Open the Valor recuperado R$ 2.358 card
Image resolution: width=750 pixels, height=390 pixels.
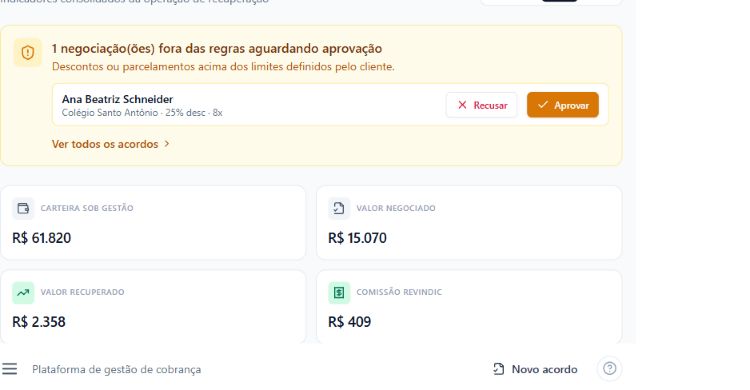point(153,307)
